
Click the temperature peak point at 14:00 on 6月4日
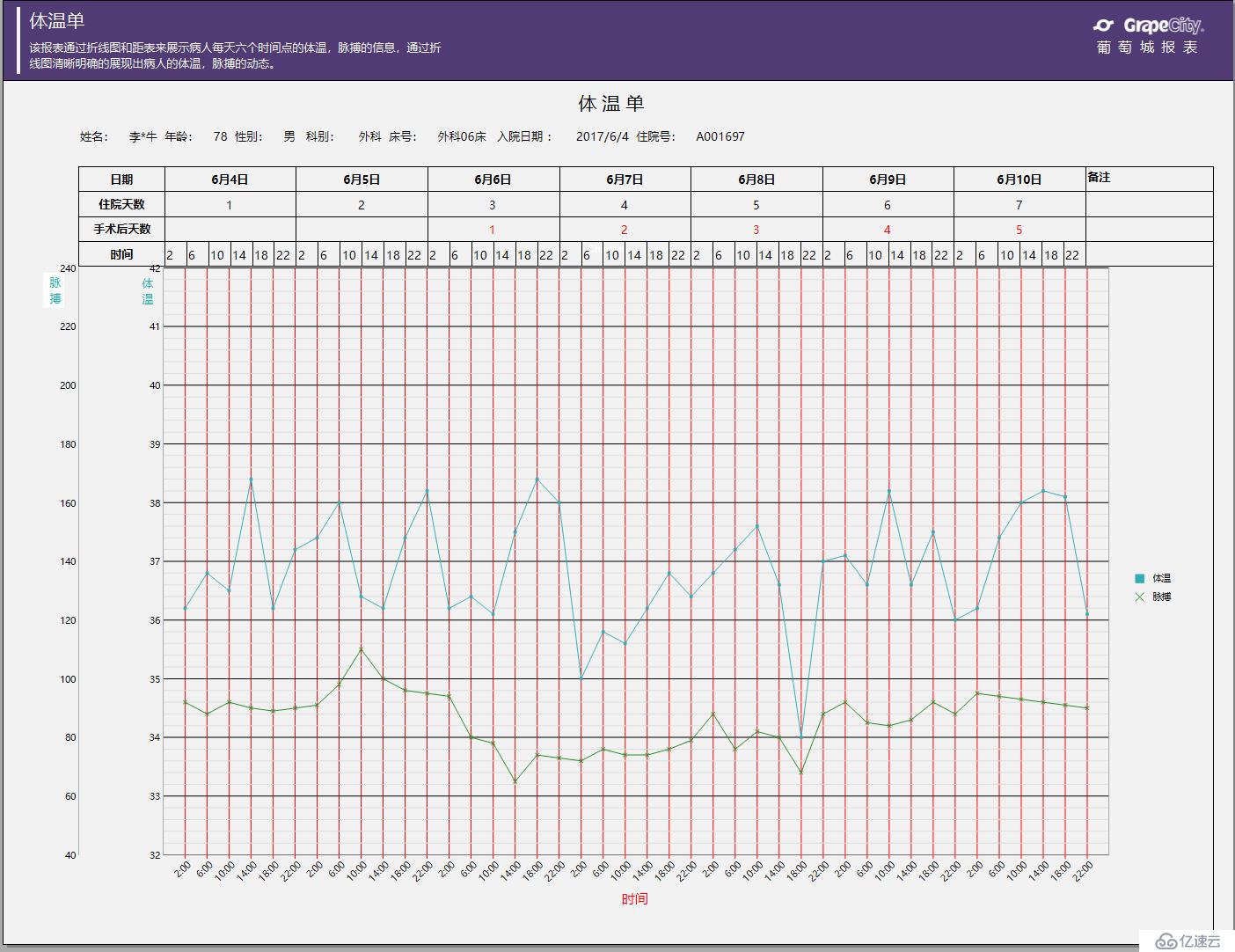[251, 480]
